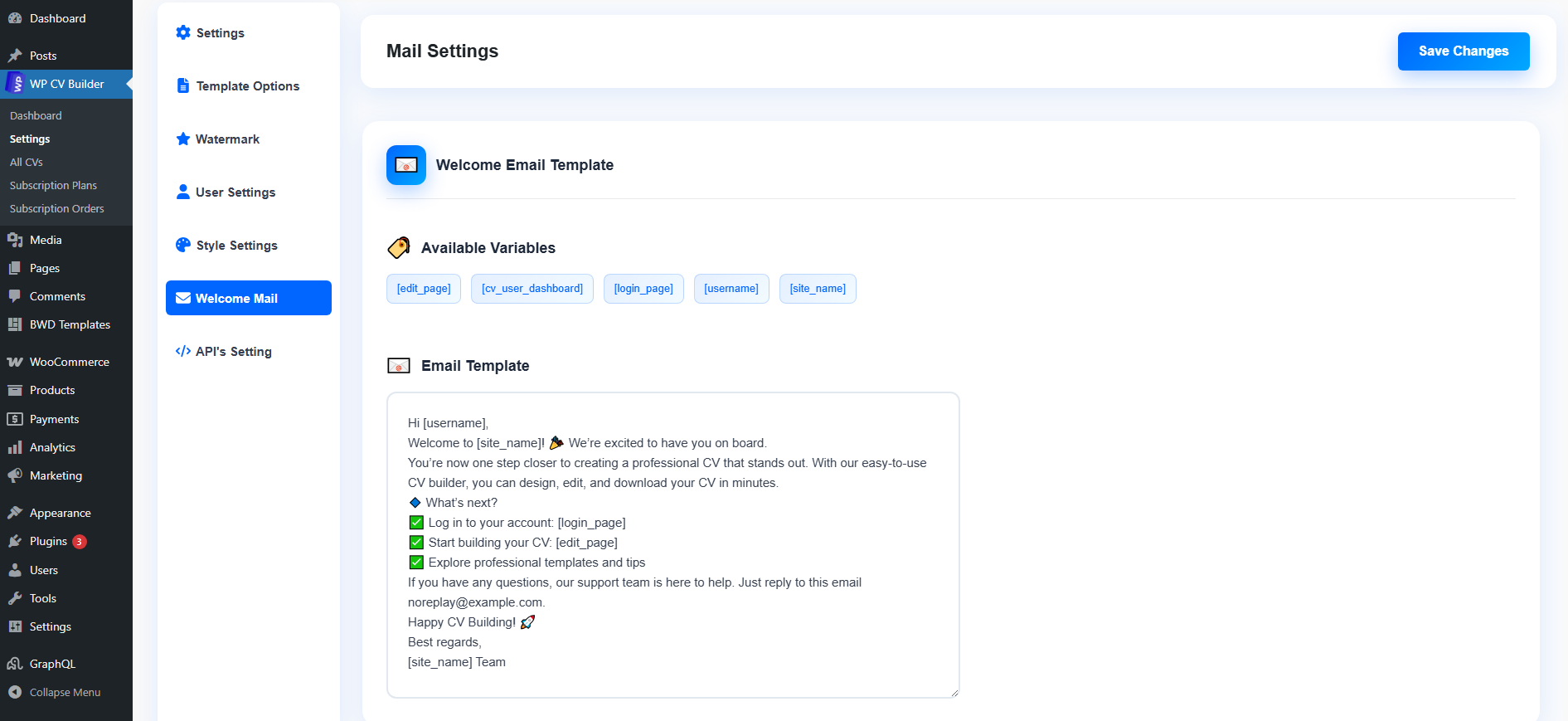Click the palette icon beside Style Settings
This screenshot has width=1568, height=721.
183,245
